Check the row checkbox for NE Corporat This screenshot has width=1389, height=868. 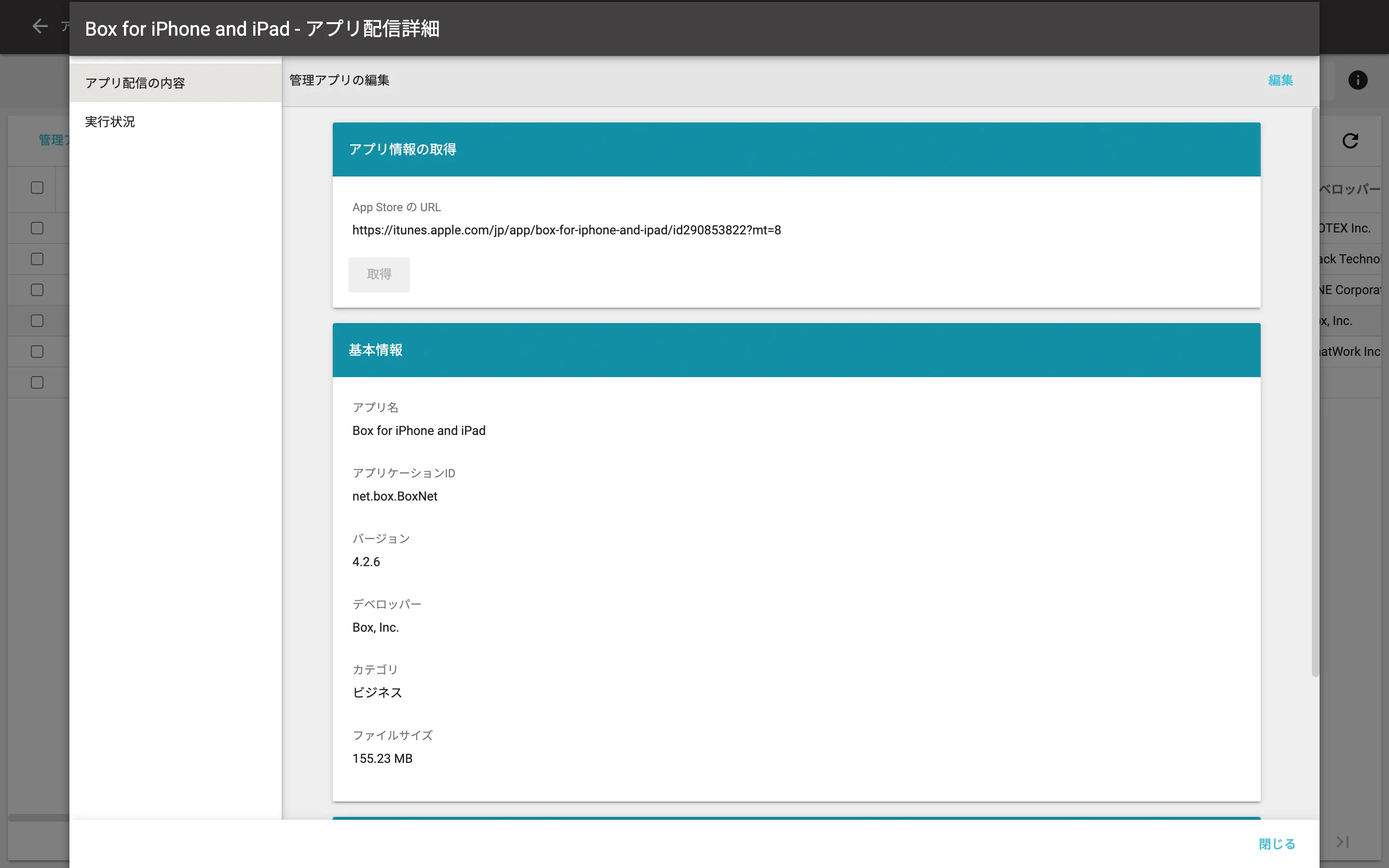pos(37,290)
